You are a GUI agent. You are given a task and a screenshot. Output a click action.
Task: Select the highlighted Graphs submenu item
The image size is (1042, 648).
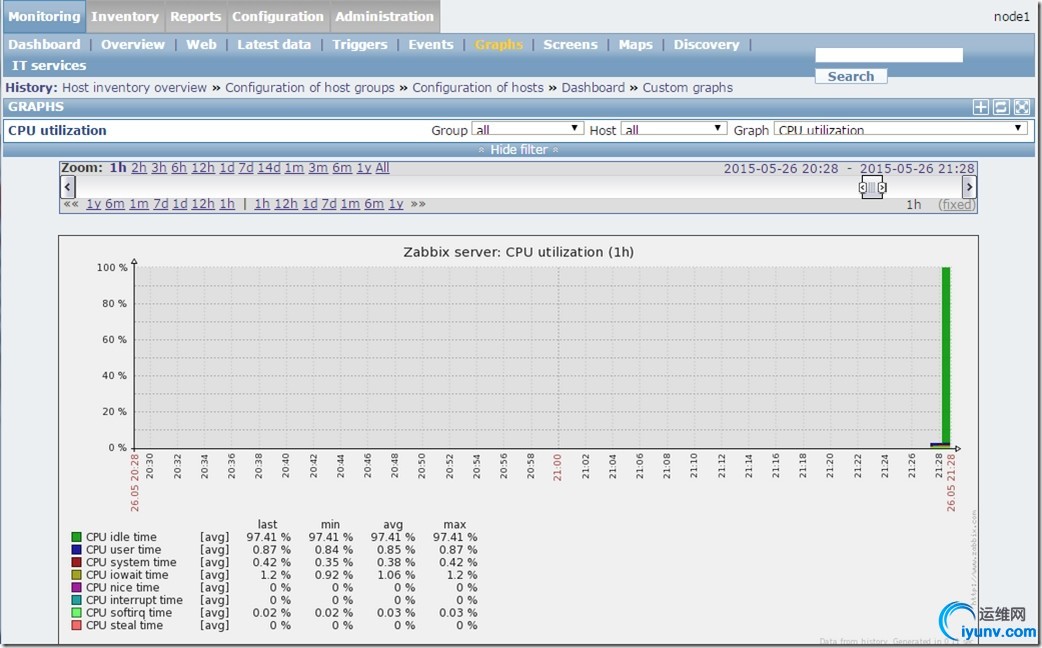pos(498,45)
